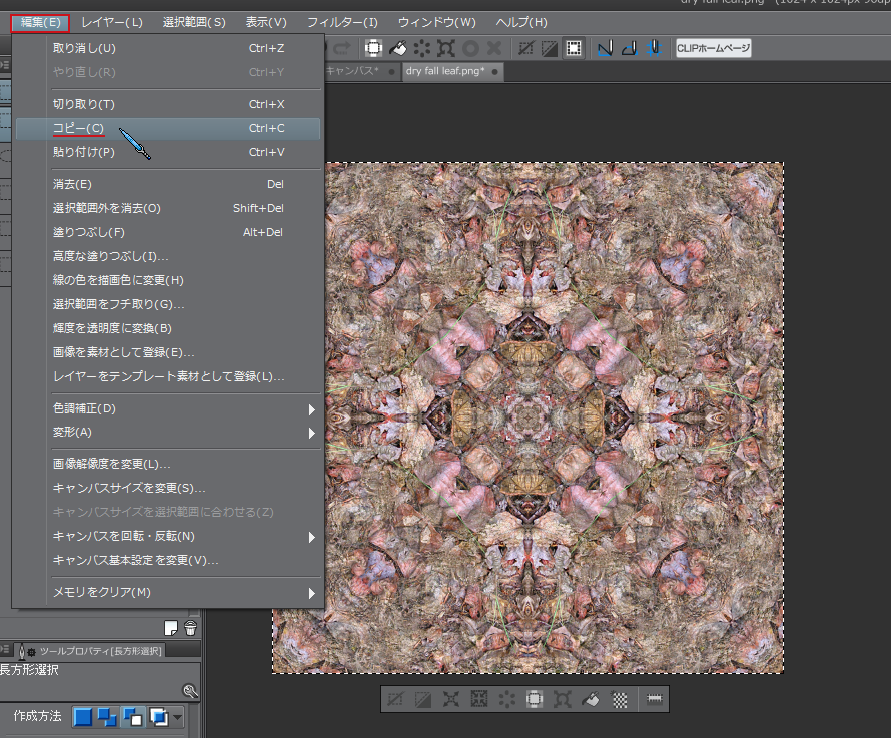Open the フィルター(I) menu
891x738 pixels.
pos(342,22)
